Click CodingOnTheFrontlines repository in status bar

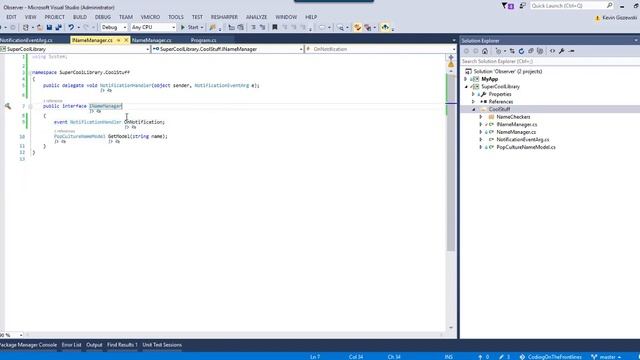(551, 357)
